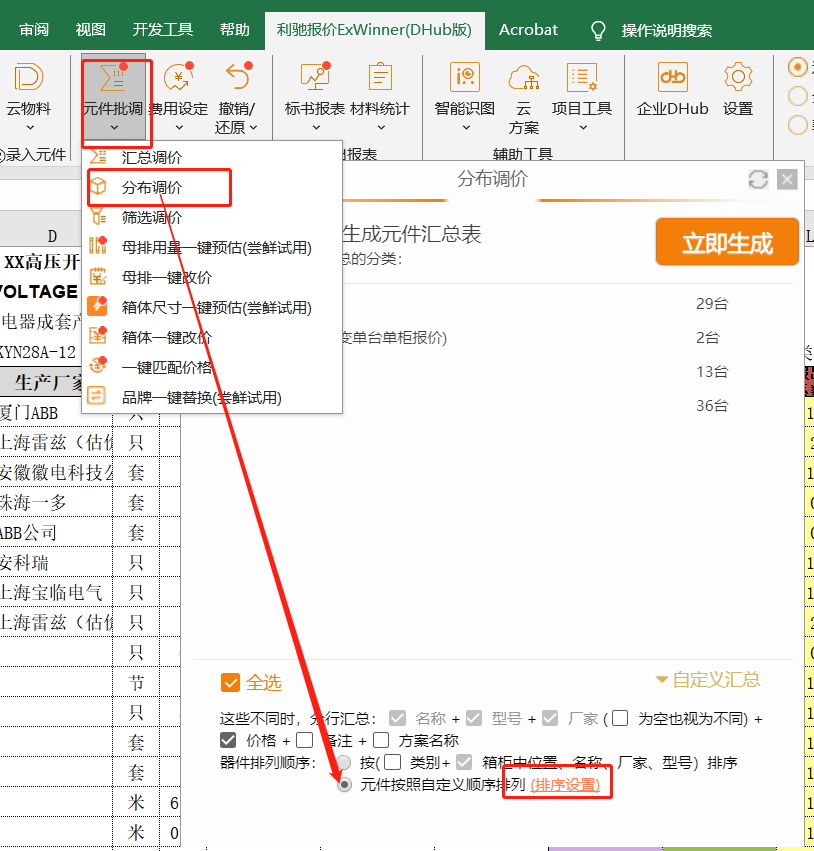Open the 帮助 ribbon tab
Screen dimensions: 814x851
pyautogui.click(x=234, y=30)
